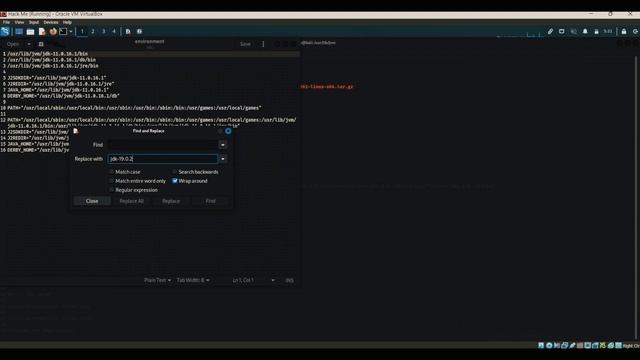The image size is (640, 360).
Task: Click the Save button in the editor header
Action: pyautogui.click(x=245, y=44)
